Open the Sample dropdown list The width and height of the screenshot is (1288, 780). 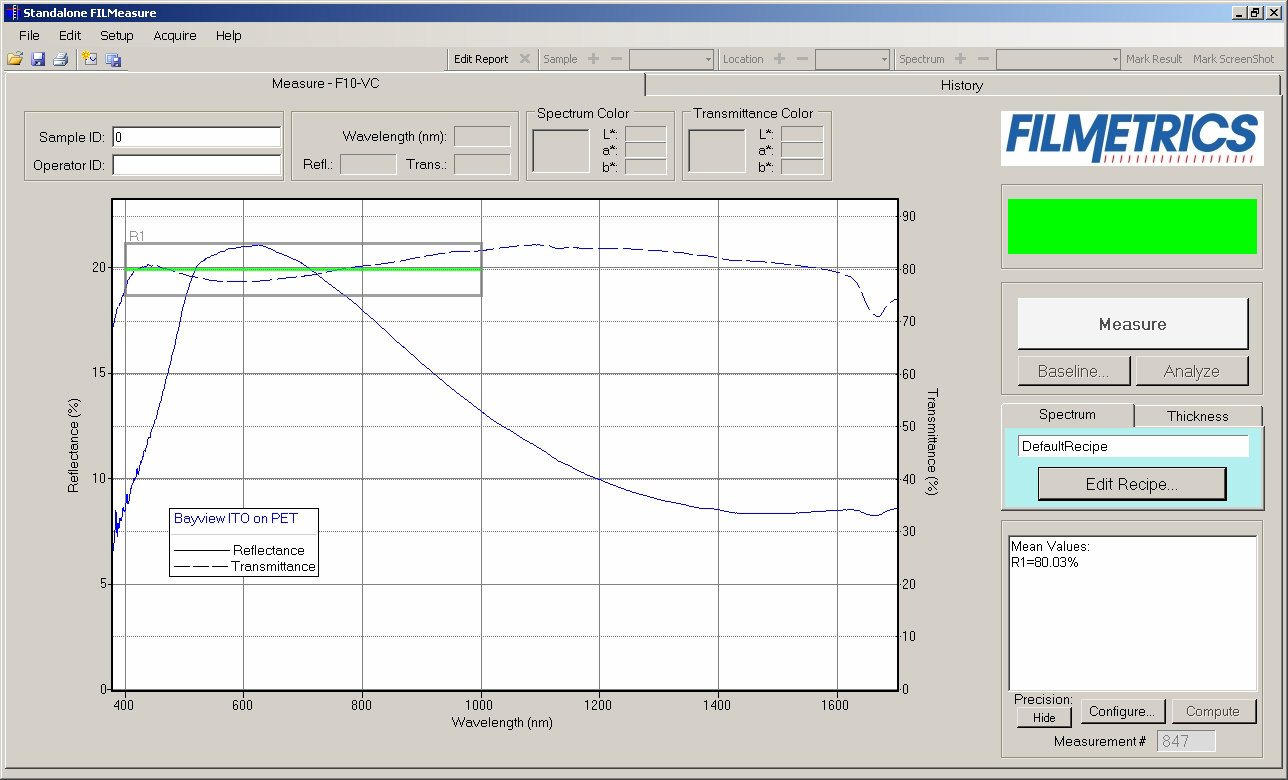(671, 60)
